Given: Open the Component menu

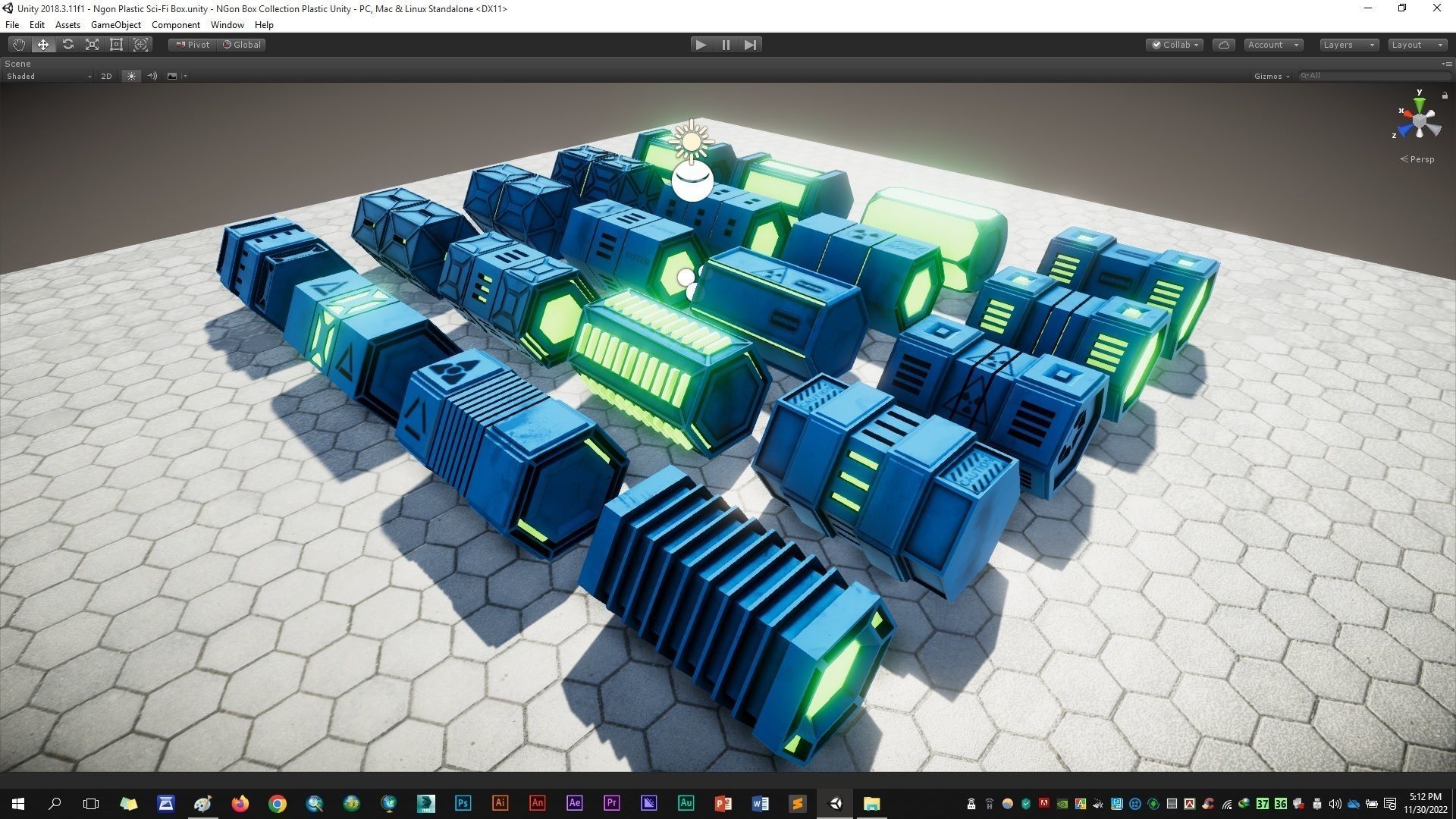Looking at the screenshot, I should tap(175, 25).
